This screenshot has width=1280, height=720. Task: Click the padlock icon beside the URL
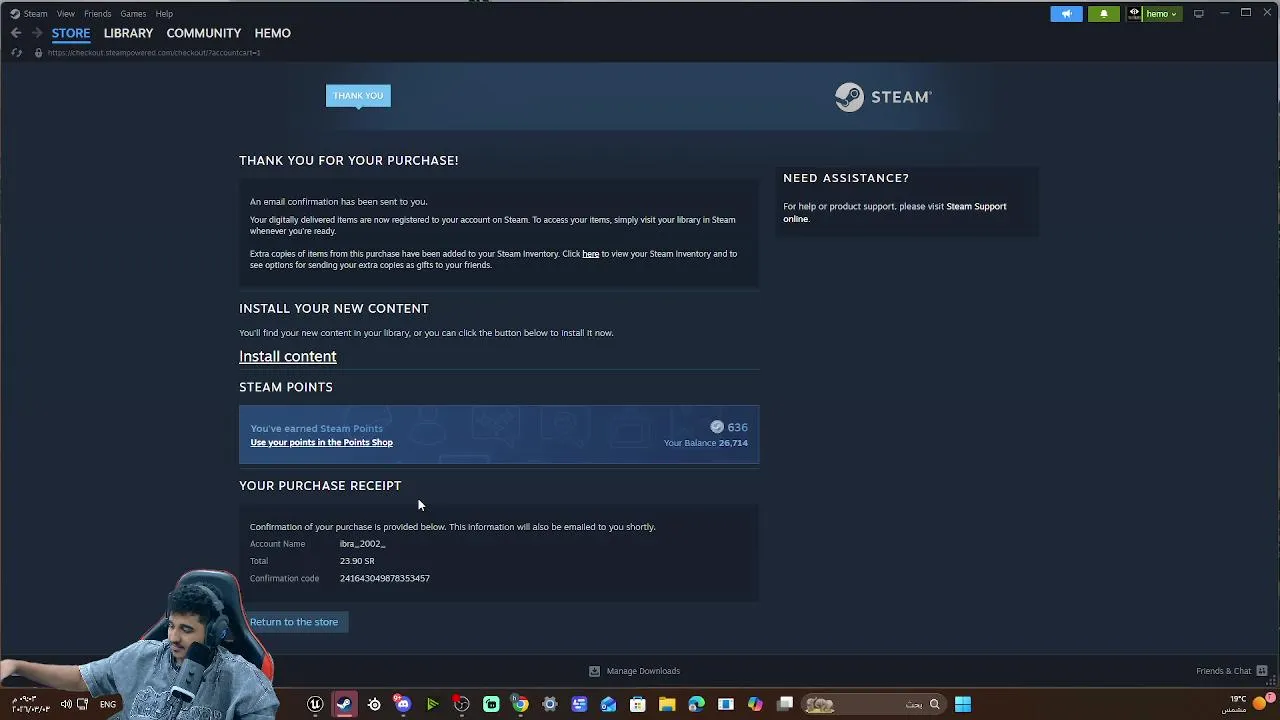coord(38,52)
